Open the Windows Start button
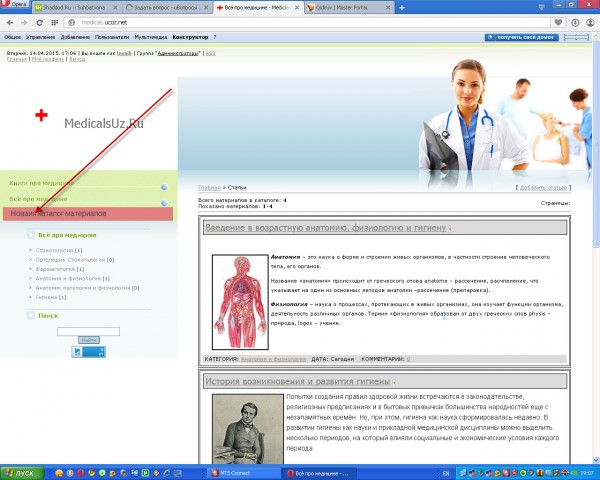The image size is (600, 480). click(22, 473)
